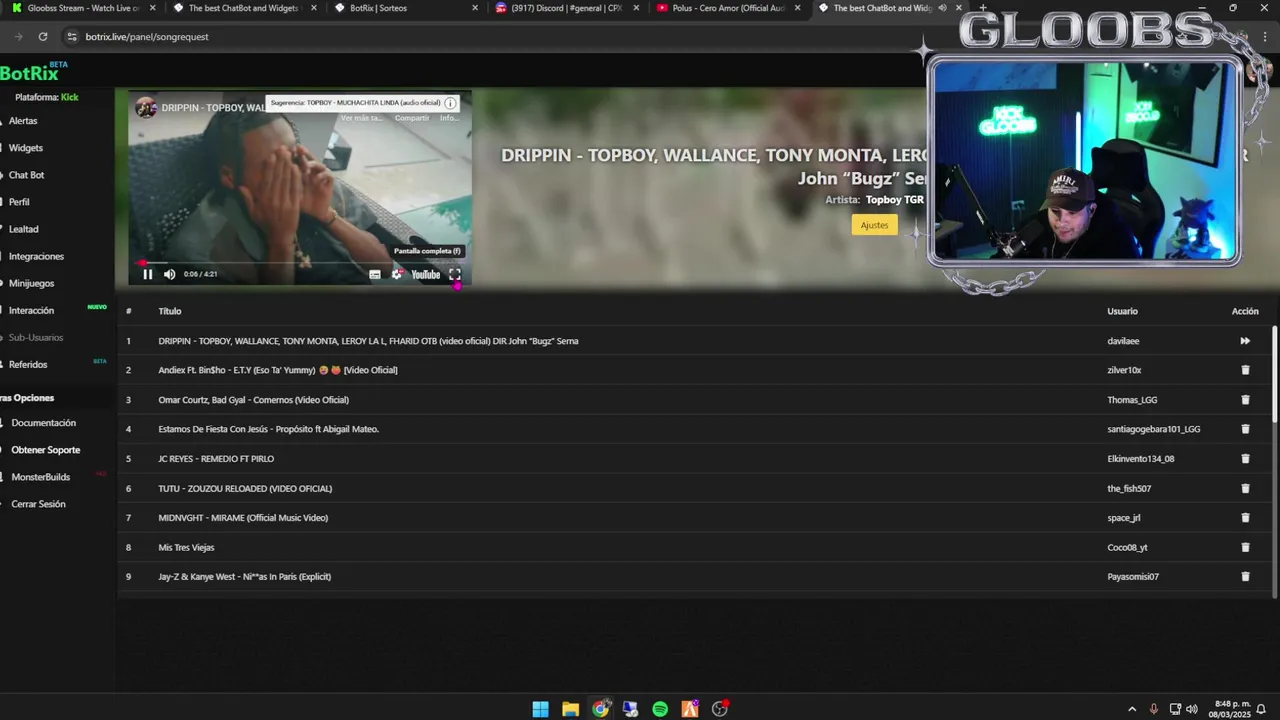Go forward with the browser forward arrow

click(18, 36)
